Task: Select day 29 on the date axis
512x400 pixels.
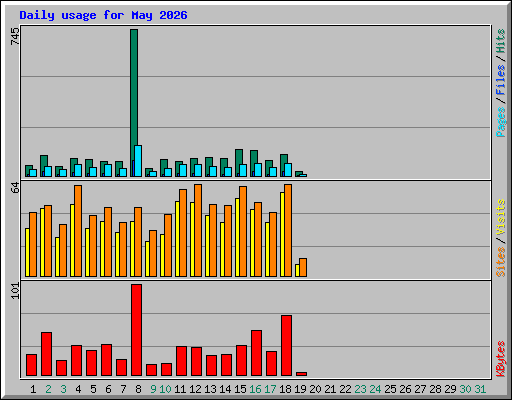Action: (x=450, y=389)
